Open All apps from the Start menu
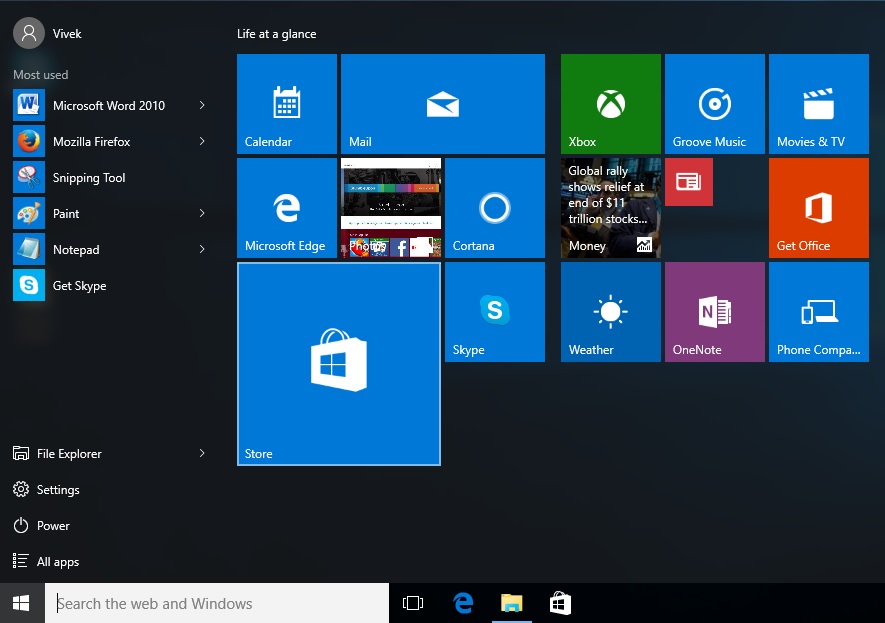Screen dimensions: 885x623 pyautogui.click(x=57, y=561)
